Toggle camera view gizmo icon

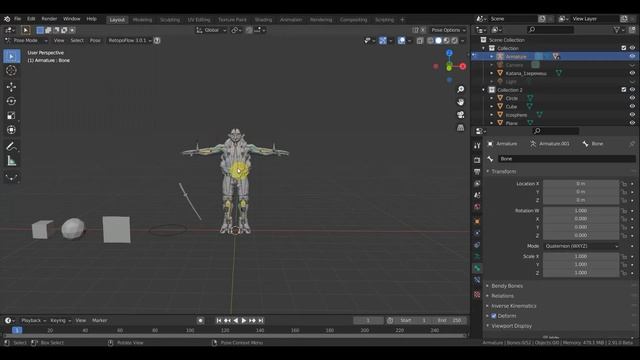click(x=460, y=115)
